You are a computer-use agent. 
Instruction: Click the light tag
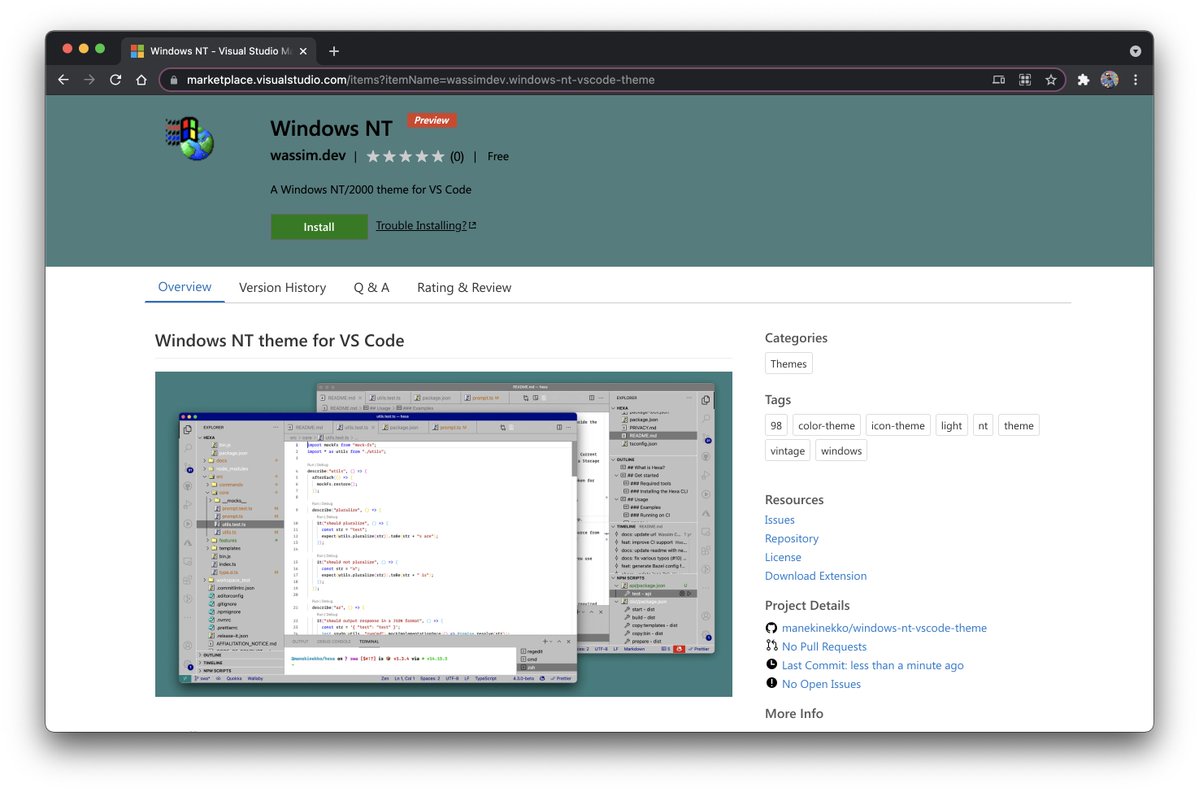tap(951, 426)
